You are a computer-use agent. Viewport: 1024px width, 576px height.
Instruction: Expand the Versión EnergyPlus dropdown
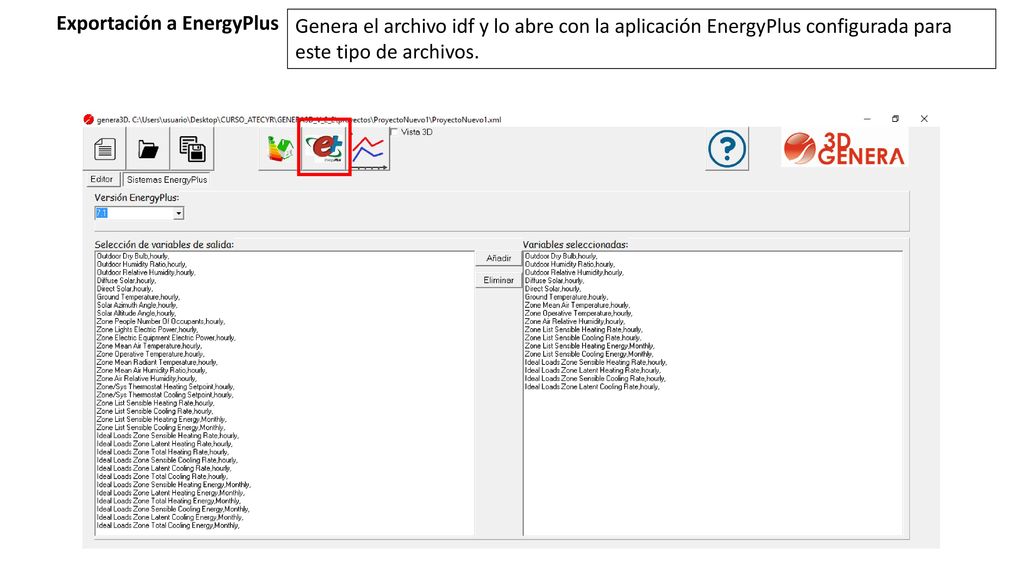coord(178,214)
